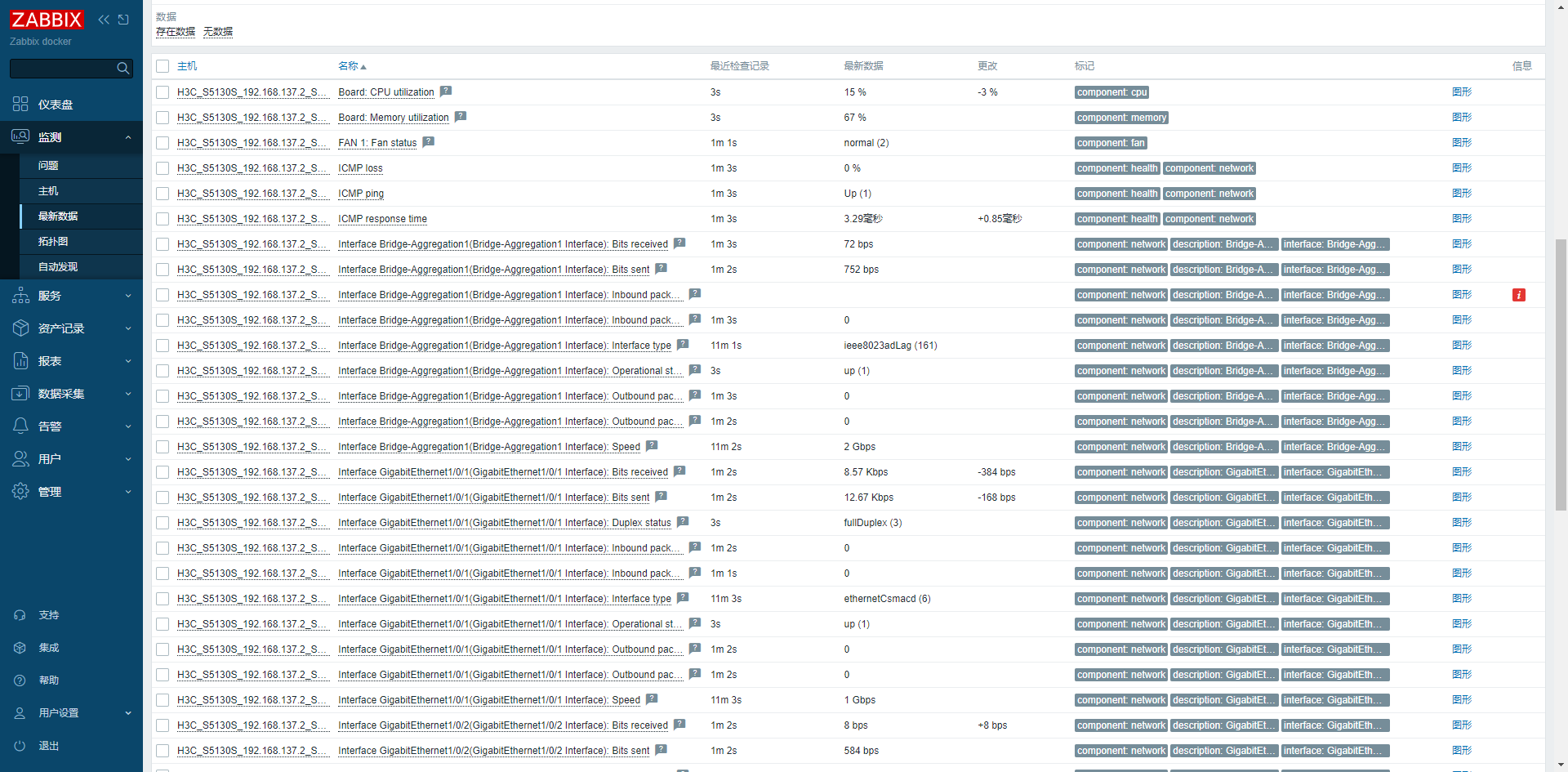Viewport: 1568px width, 772px height.
Task: Click the search magnifier icon
Action: pos(123,69)
